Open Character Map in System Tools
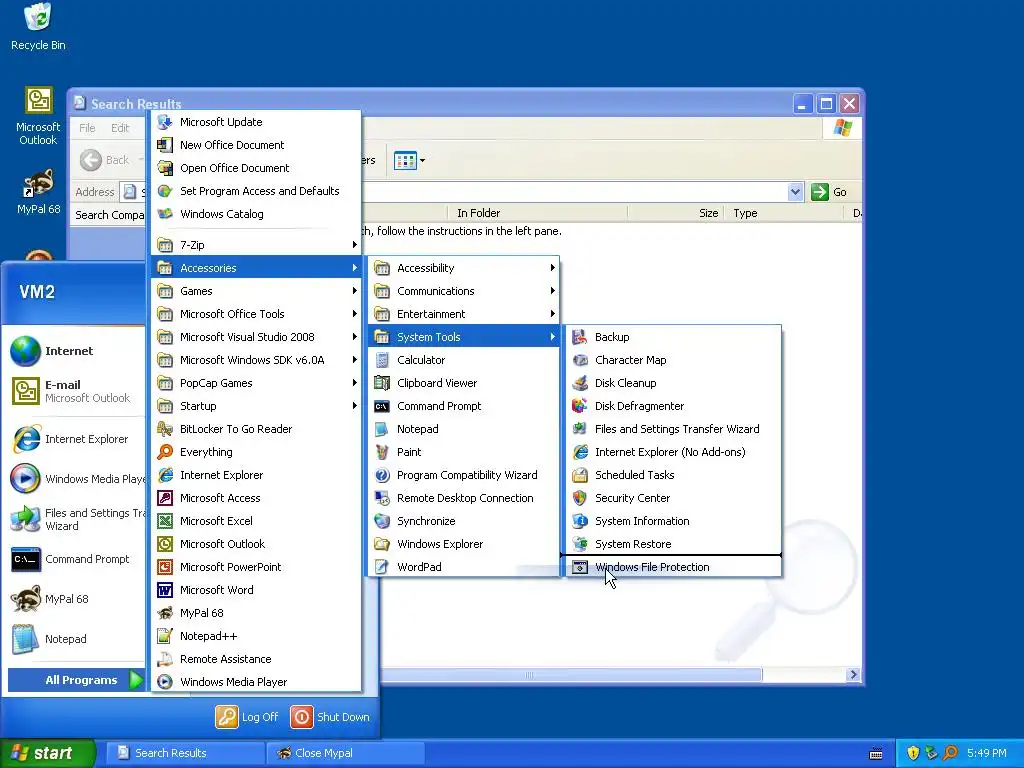The width and height of the screenshot is (1024, 768). click(673, 360)
